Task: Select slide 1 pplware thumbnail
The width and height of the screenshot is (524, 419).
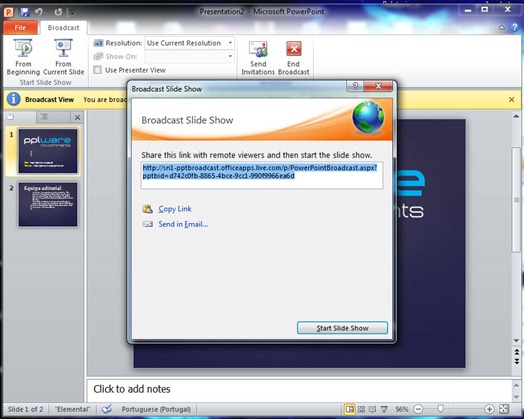Action: pyautogui.click(x=48, y=151)
